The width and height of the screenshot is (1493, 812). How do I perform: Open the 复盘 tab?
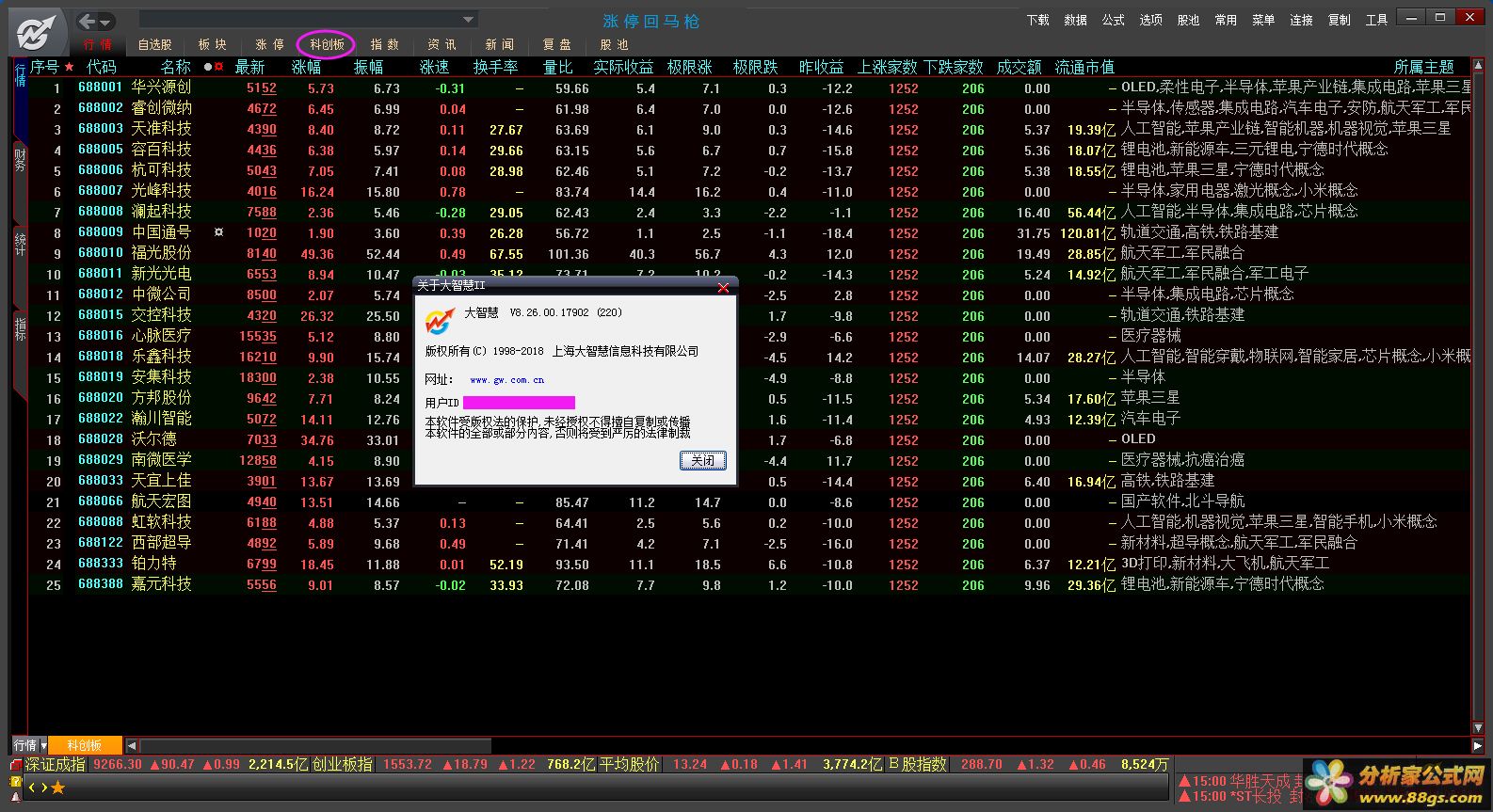556,44
